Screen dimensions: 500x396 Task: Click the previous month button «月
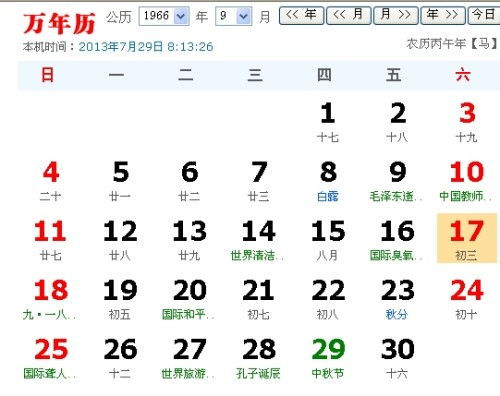348,15
